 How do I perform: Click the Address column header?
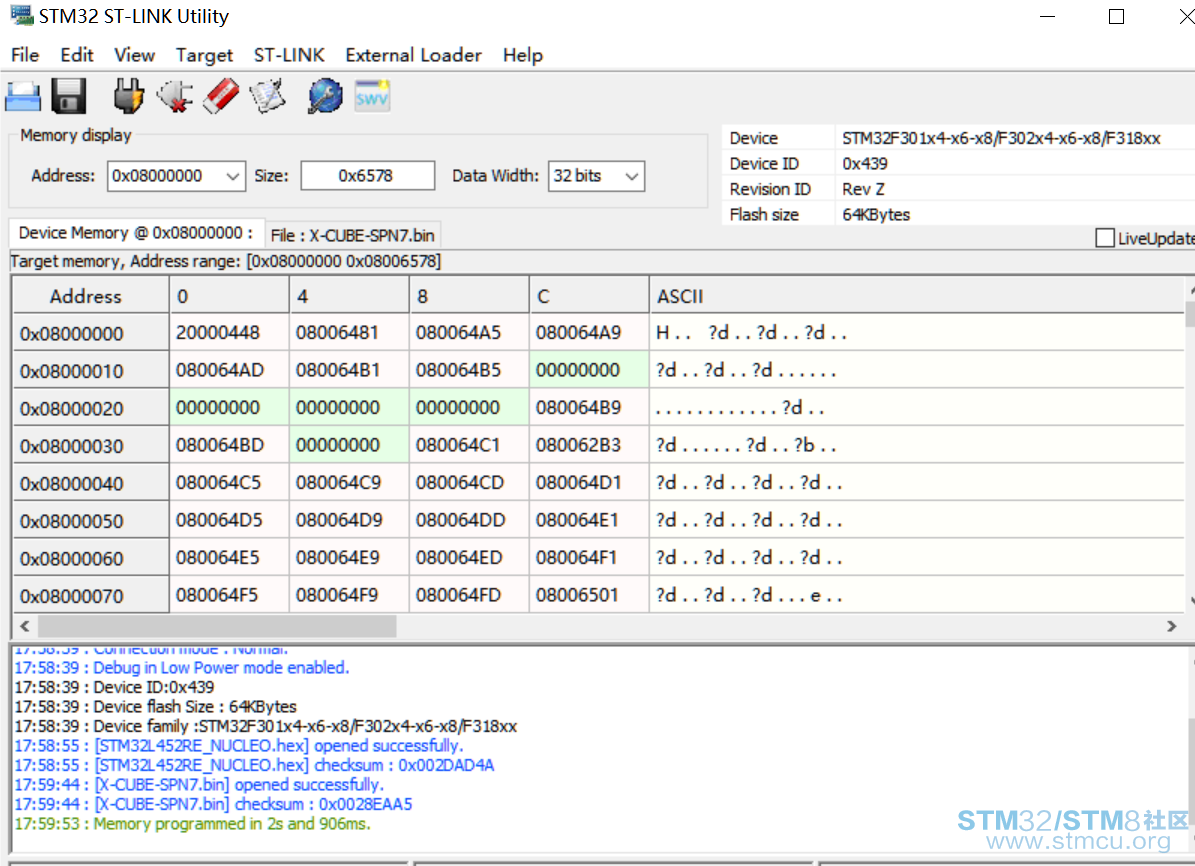point(91,296)
